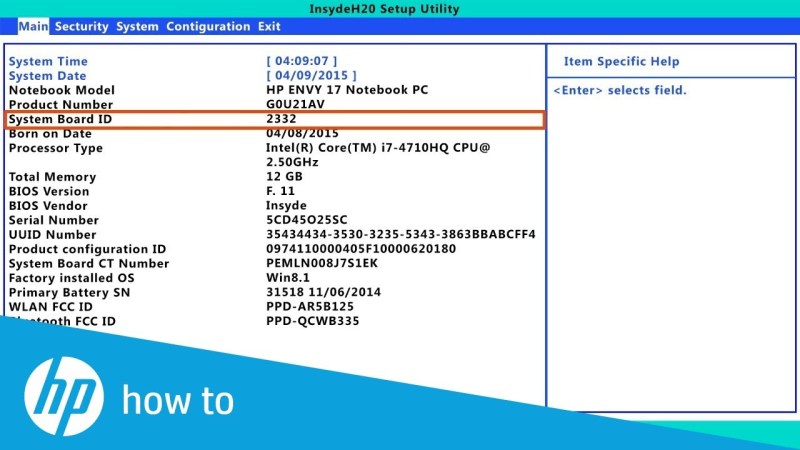Open the Main tab
This screenshot has width=800, height=450.
point(33,27)
